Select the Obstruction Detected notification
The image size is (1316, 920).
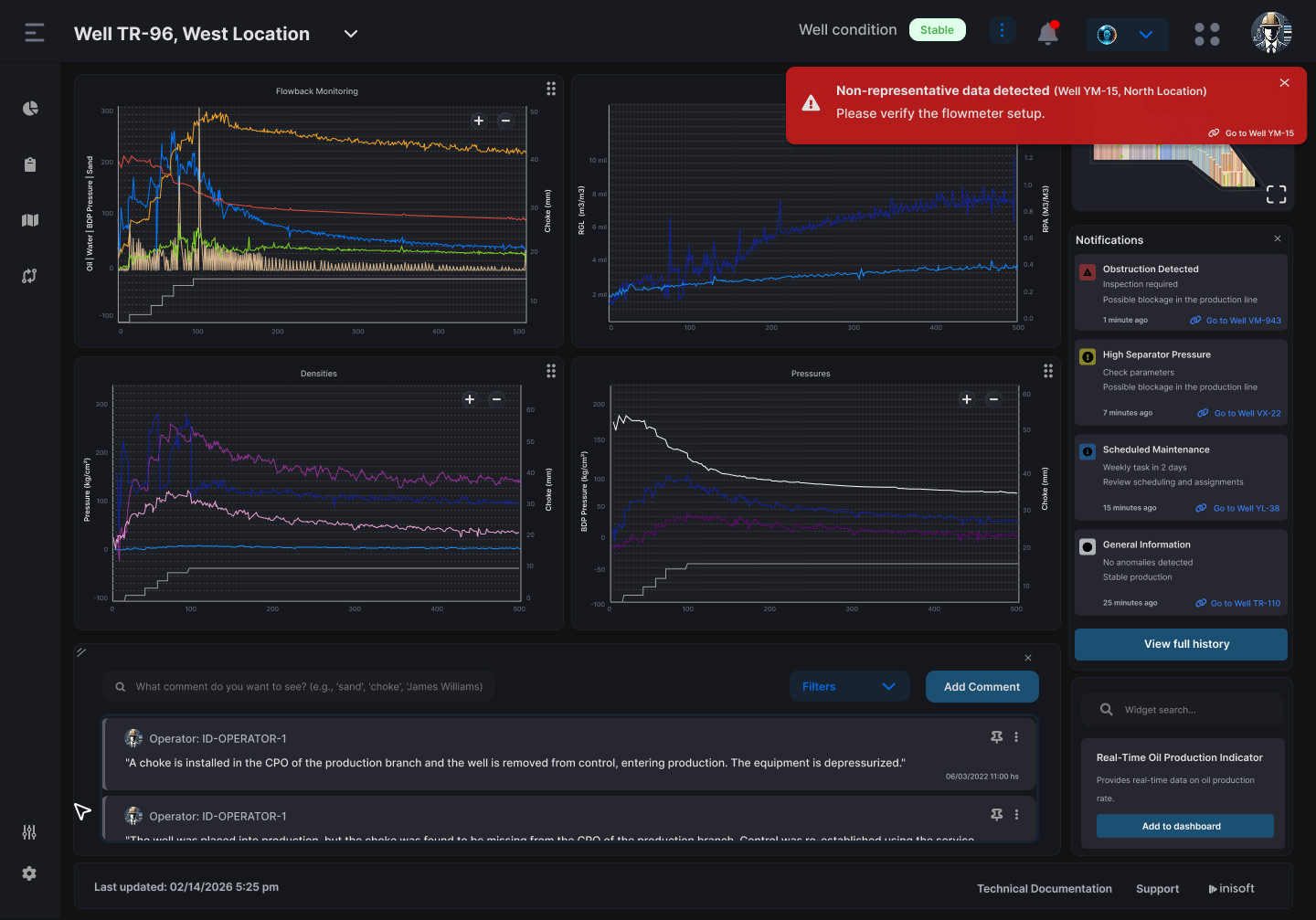1181,292
